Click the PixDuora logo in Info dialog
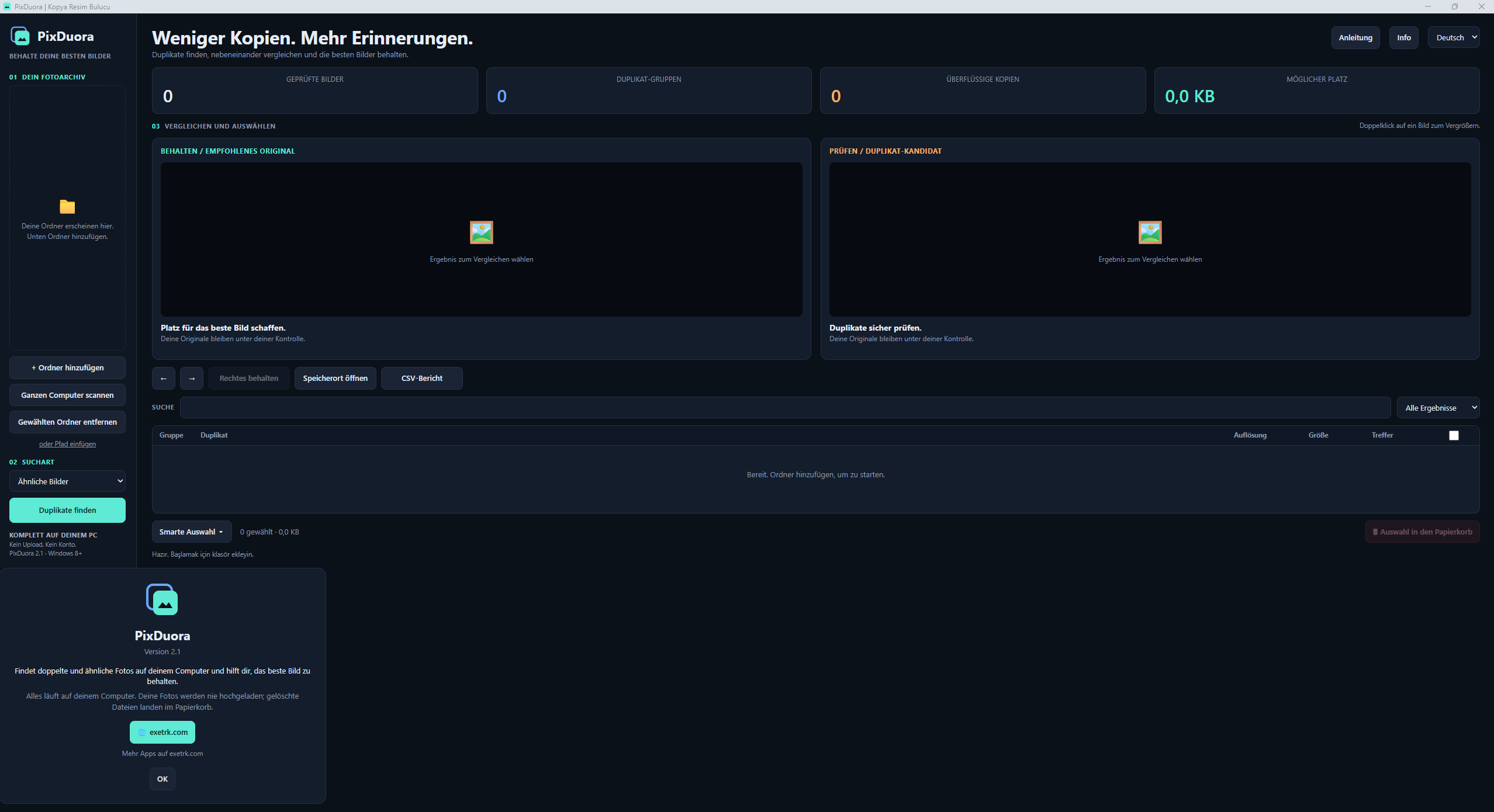The height and width of the screenshot is (812, 1494). 162,599
